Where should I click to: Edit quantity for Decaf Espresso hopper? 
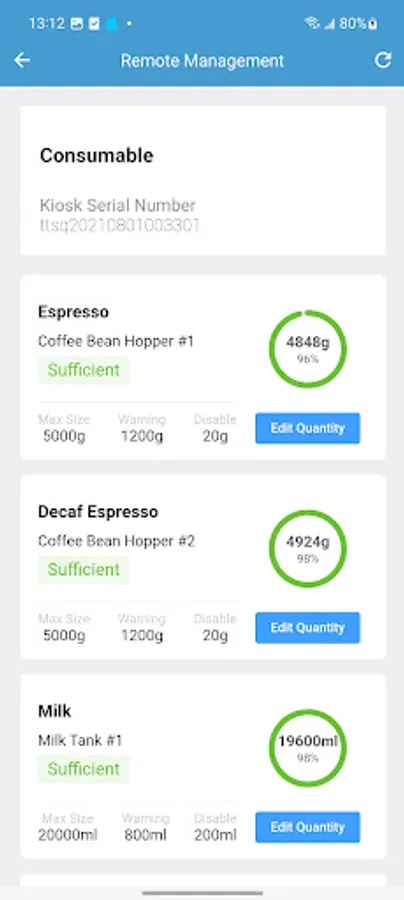pos(308,627)
